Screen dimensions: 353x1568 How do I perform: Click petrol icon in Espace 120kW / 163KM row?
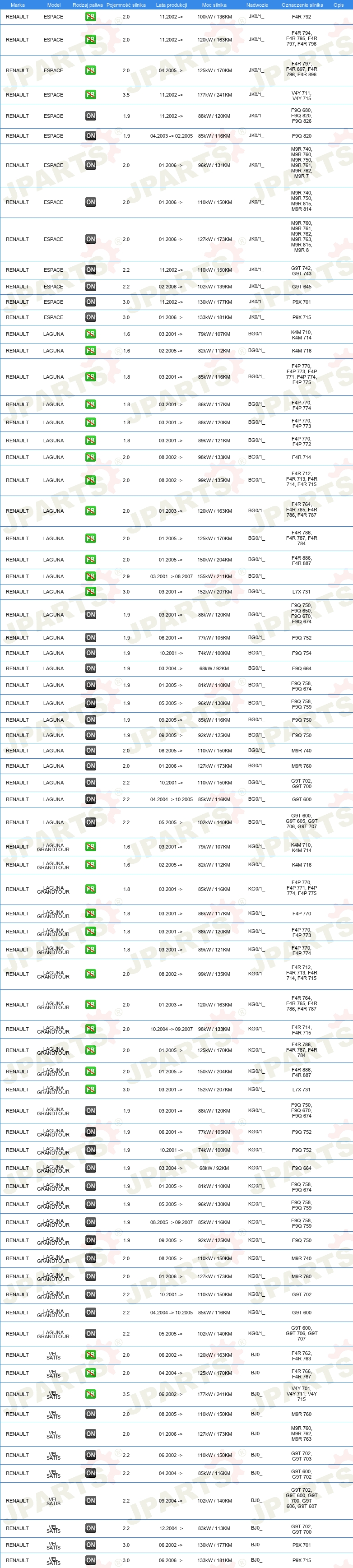pos(90,40)
